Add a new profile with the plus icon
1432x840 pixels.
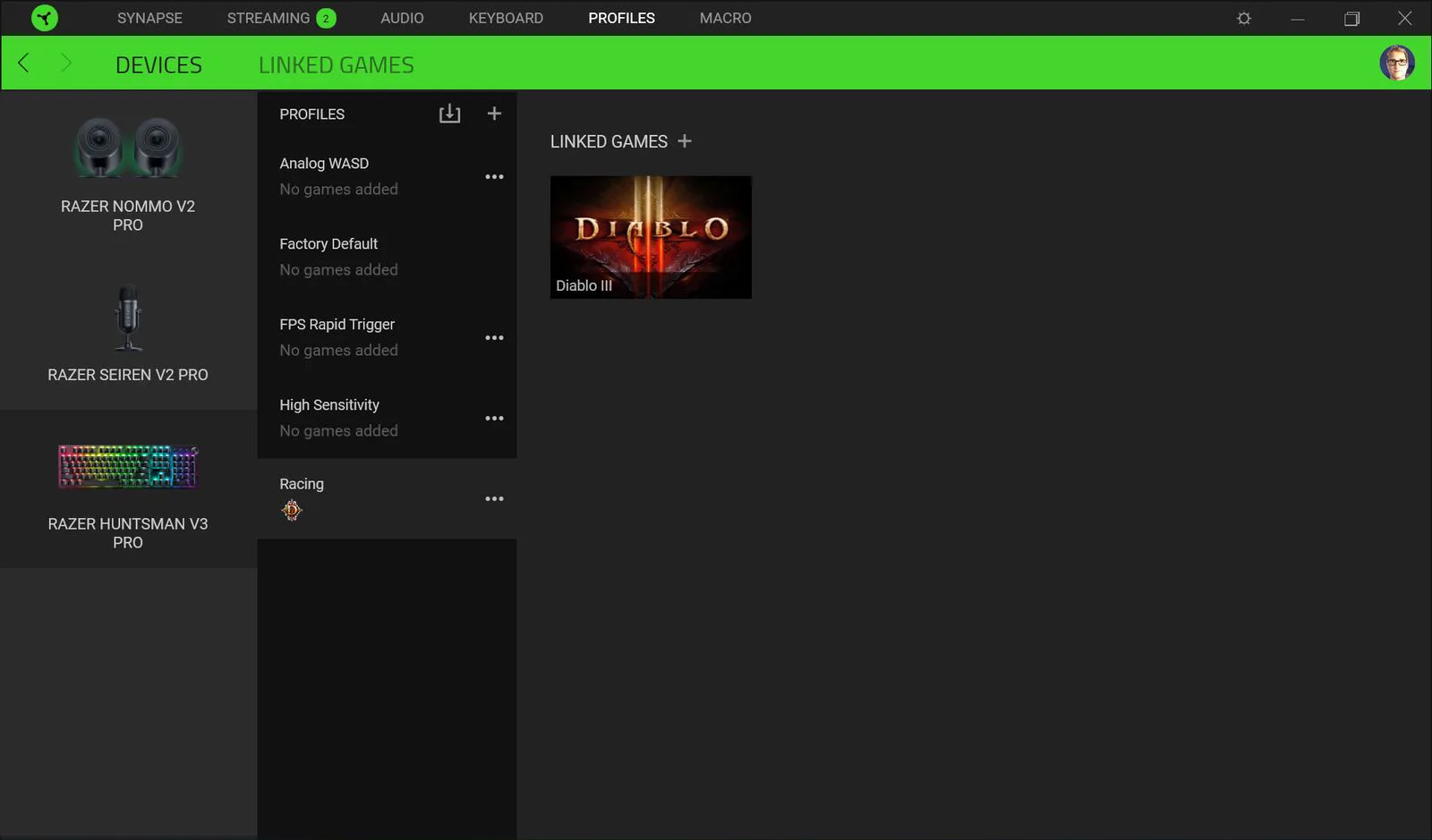tap(494, 114)
